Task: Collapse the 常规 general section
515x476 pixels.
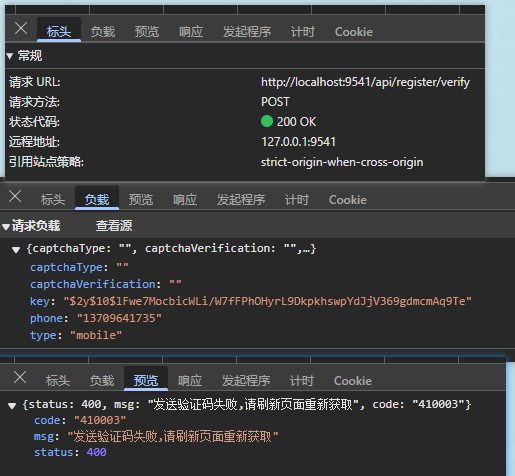Action: pyautogui.click(x=10, y=56)
